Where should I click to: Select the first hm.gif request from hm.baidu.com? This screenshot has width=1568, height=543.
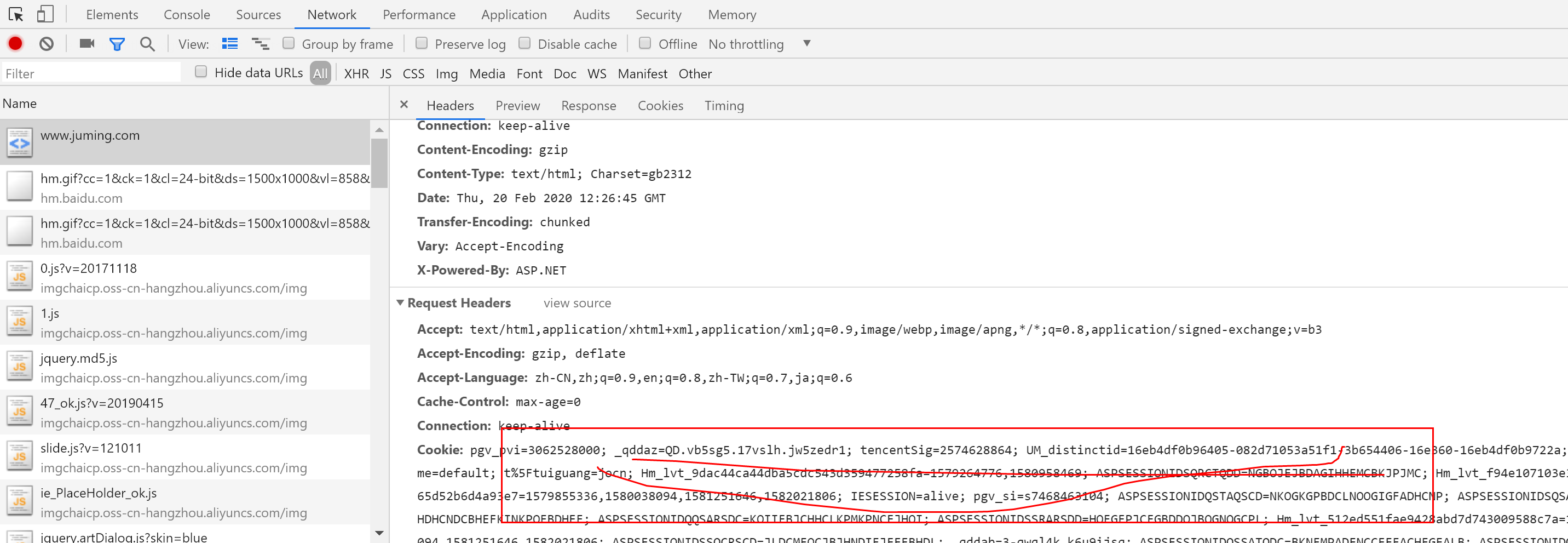tap(185, 188)
